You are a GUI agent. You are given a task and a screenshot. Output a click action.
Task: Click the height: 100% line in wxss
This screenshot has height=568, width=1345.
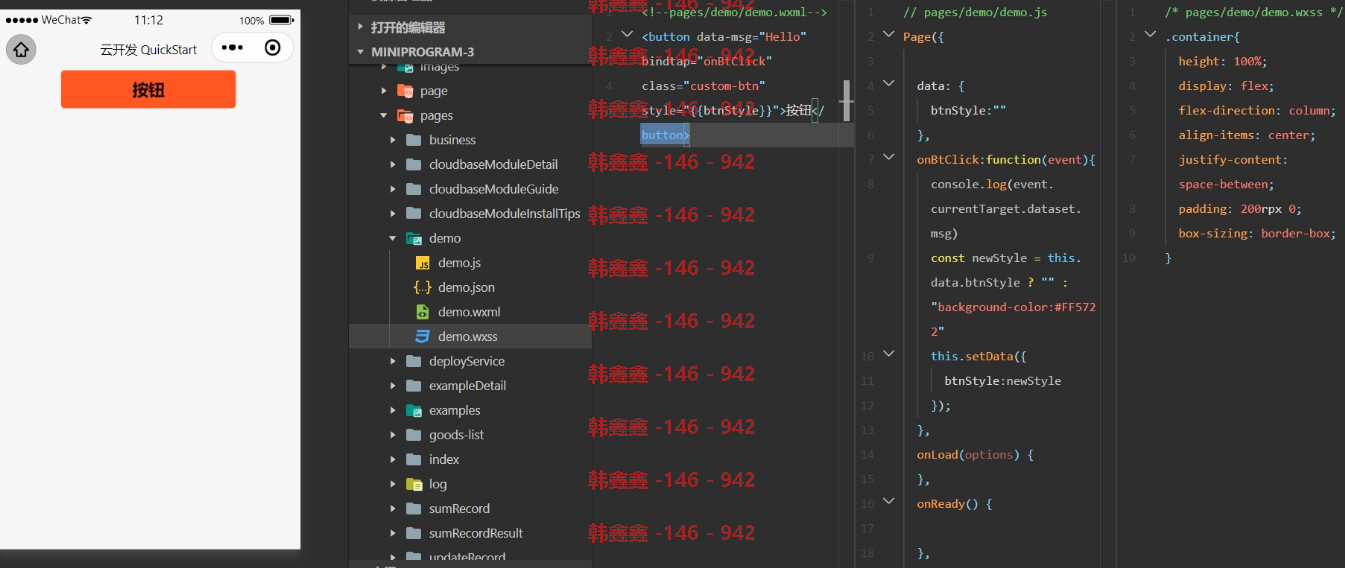click(1222, 61)
